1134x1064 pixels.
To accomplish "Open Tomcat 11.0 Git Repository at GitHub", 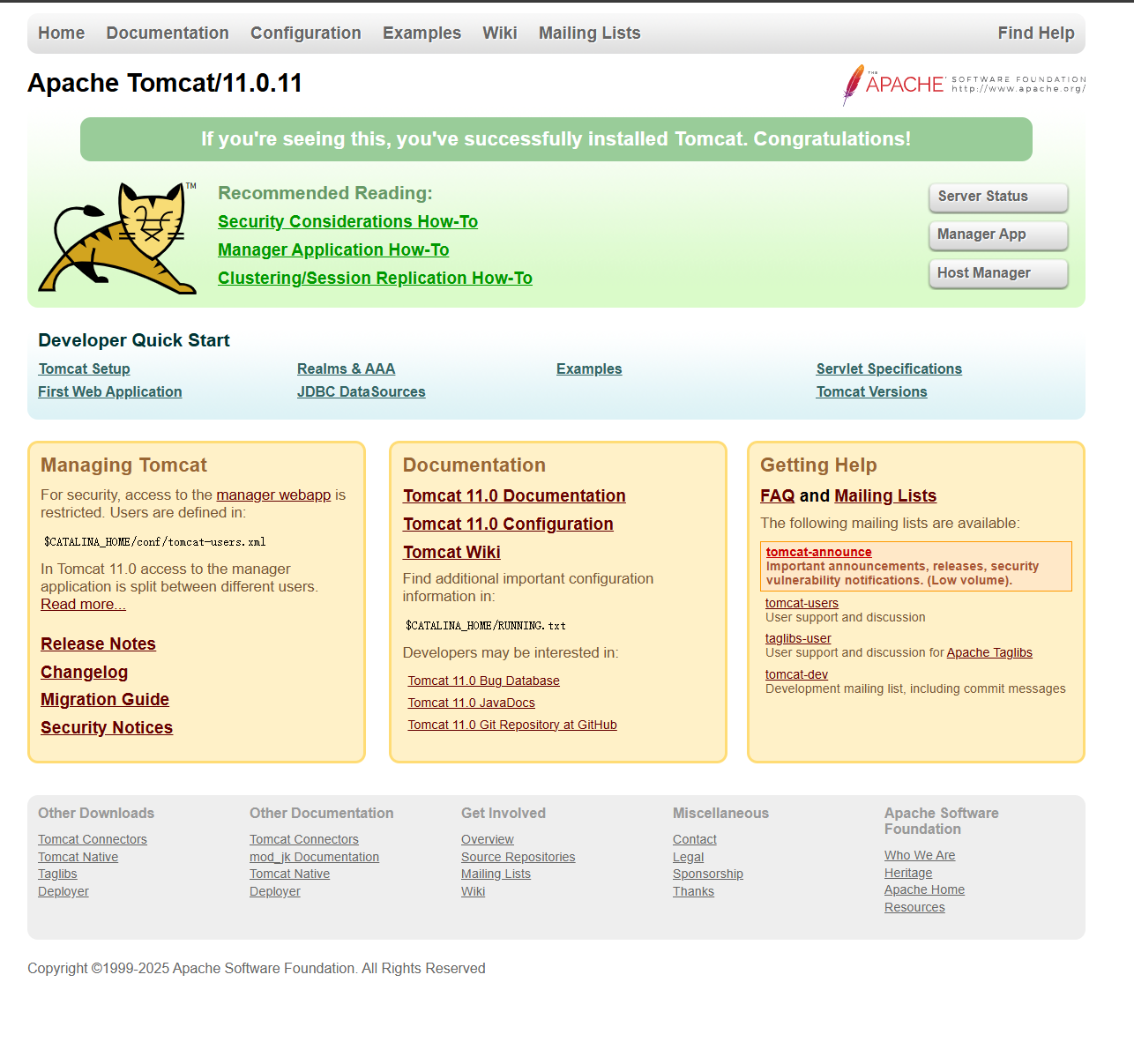I will coord(512,725).
